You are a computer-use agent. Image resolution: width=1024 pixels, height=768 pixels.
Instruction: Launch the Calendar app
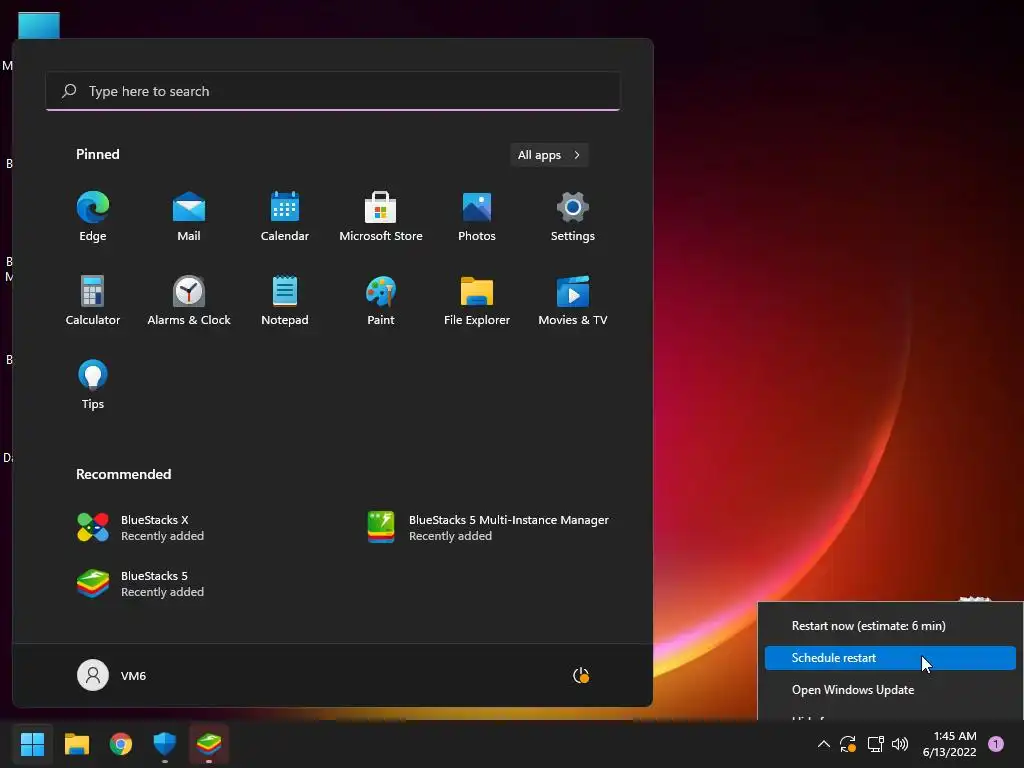pos(285,217)
